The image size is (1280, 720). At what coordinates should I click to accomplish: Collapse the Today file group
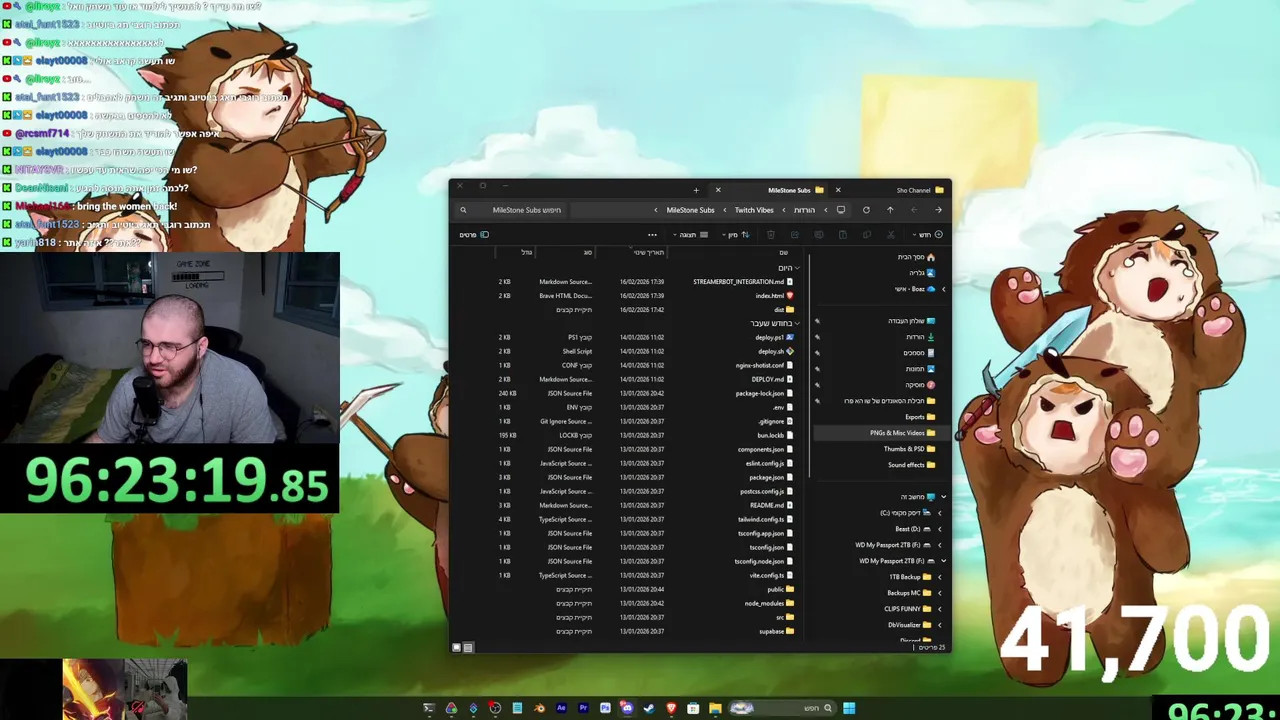(x=797, y=268)
